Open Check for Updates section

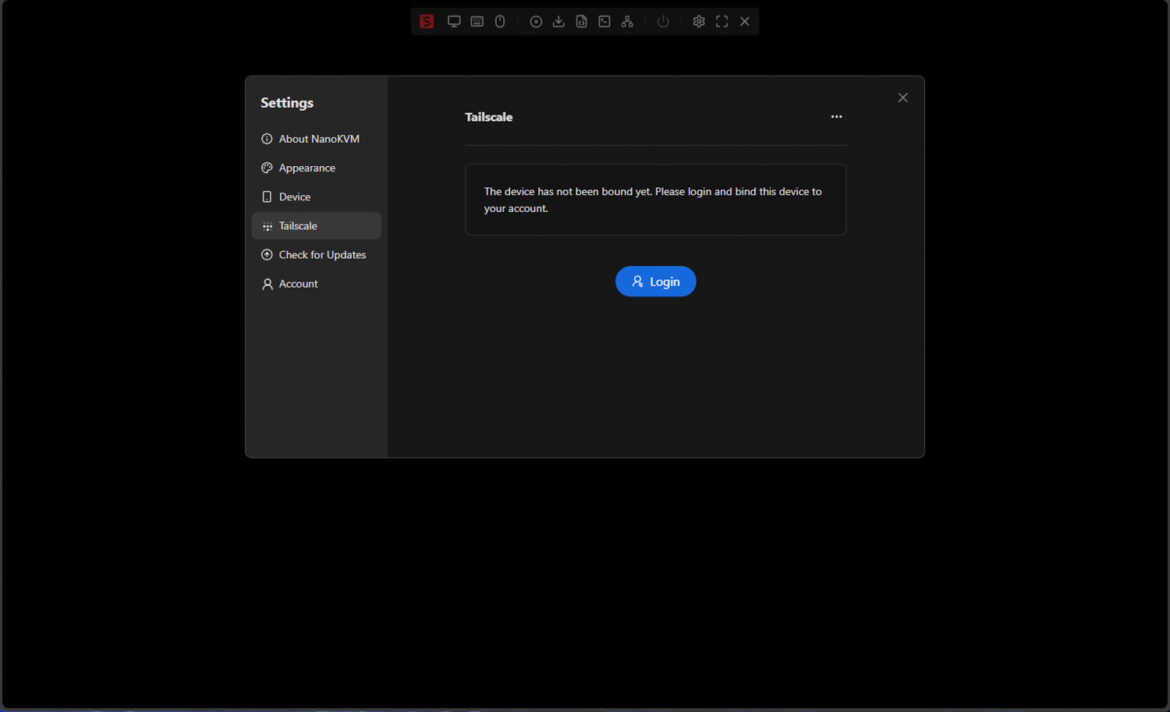click(316, 254)
